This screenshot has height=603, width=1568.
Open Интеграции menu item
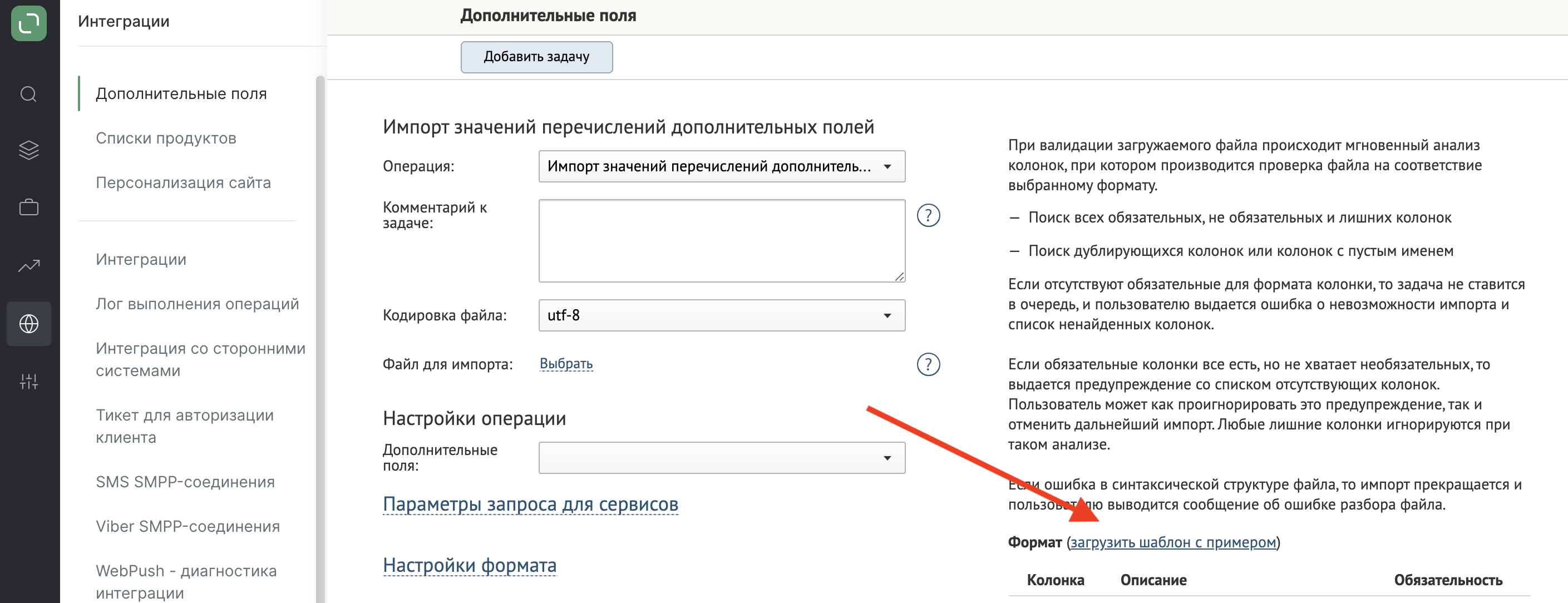click(x=141, y=259)
